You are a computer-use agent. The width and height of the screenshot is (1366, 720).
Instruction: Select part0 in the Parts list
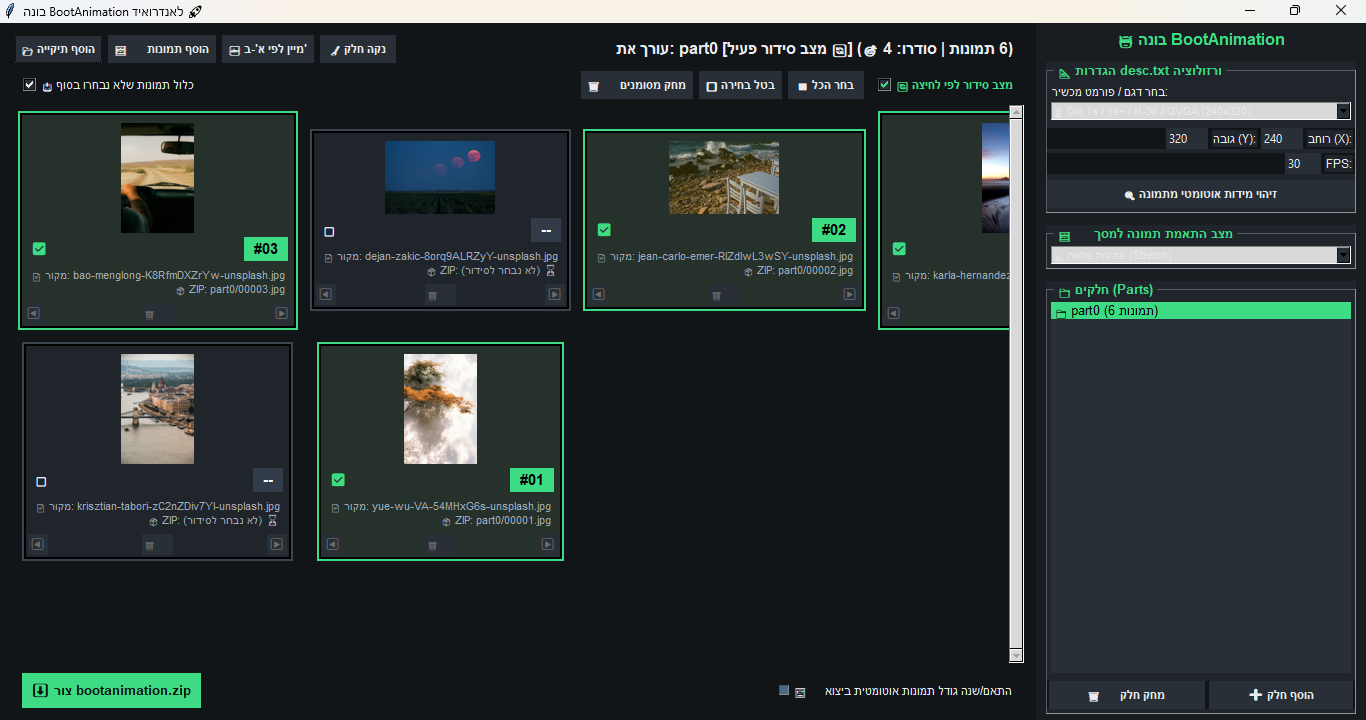click(1201, 311)
